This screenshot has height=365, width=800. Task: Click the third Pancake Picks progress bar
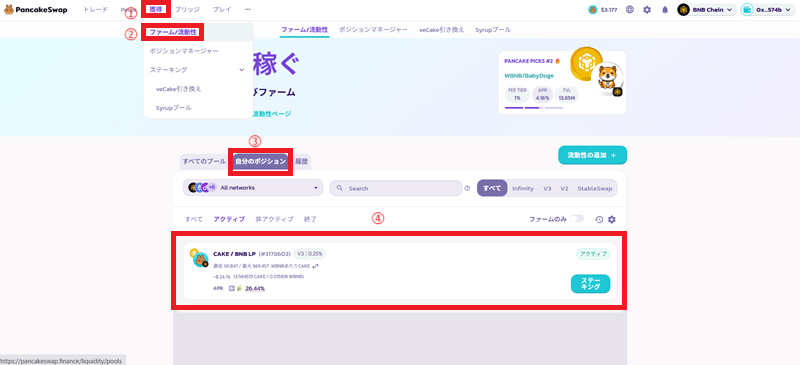(x=554, y=108)
